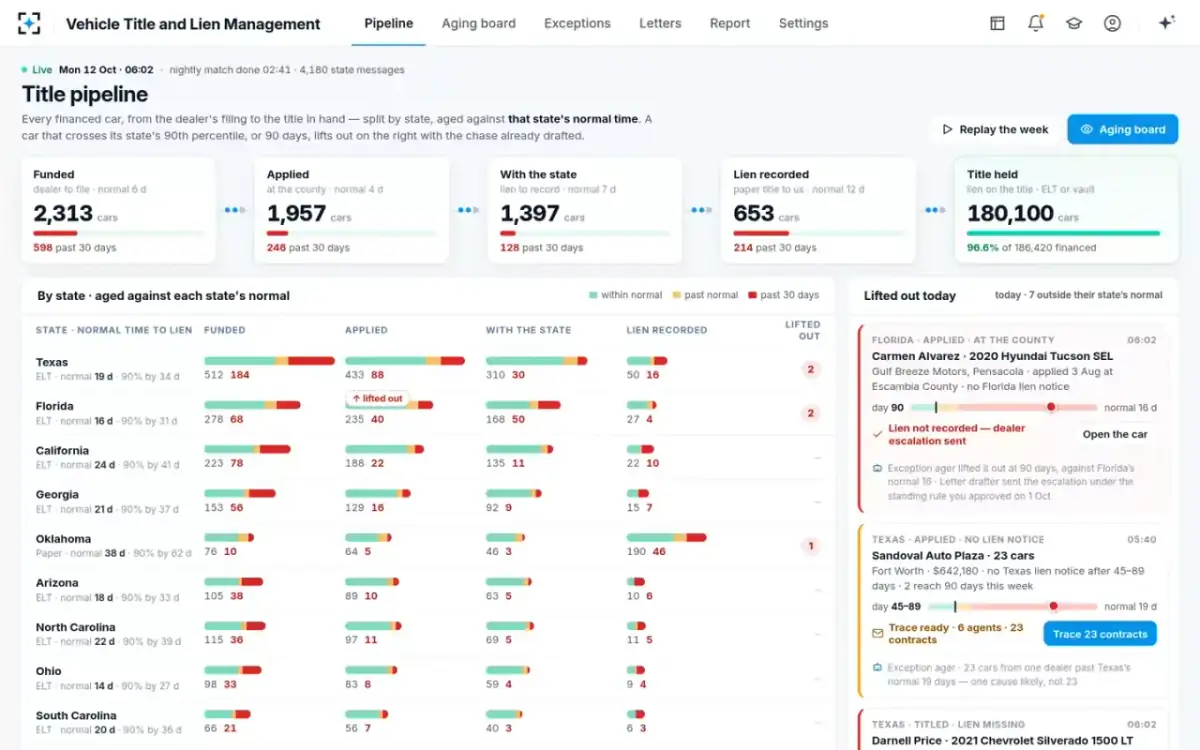This screenshot has height=750, width=1200.
Task: Click the app logo beside the title
Action: [31, 24]
